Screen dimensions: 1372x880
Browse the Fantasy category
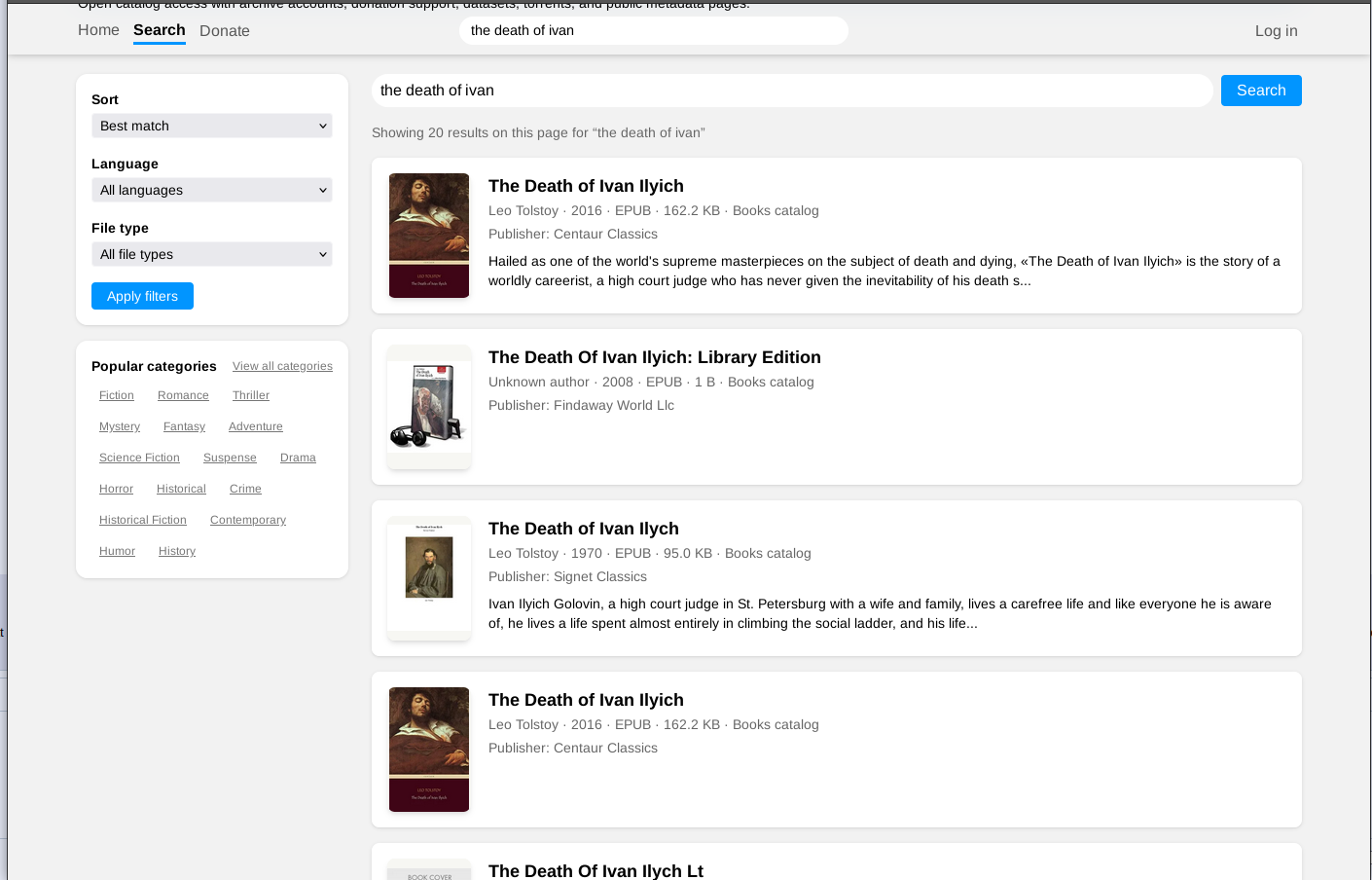point(184,426)
